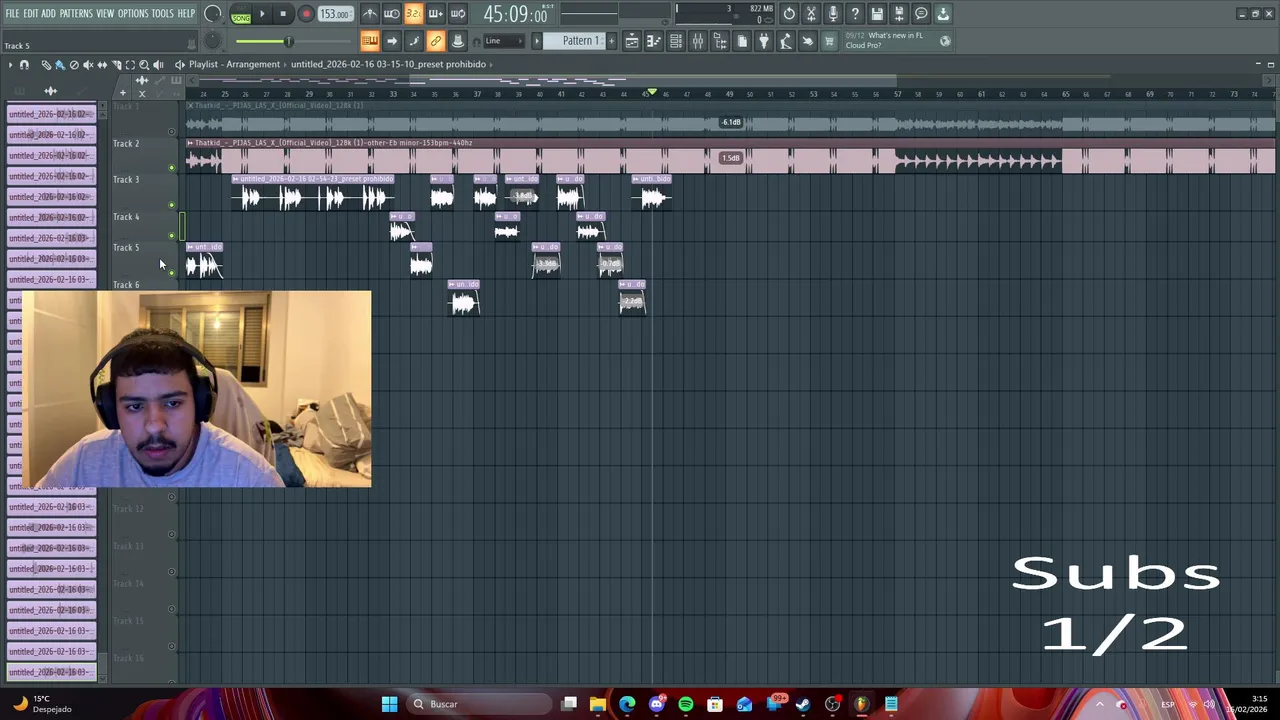Screen dimensions: 1280x720
Task: Click the export/render download icon
Action: pos(943,14)
